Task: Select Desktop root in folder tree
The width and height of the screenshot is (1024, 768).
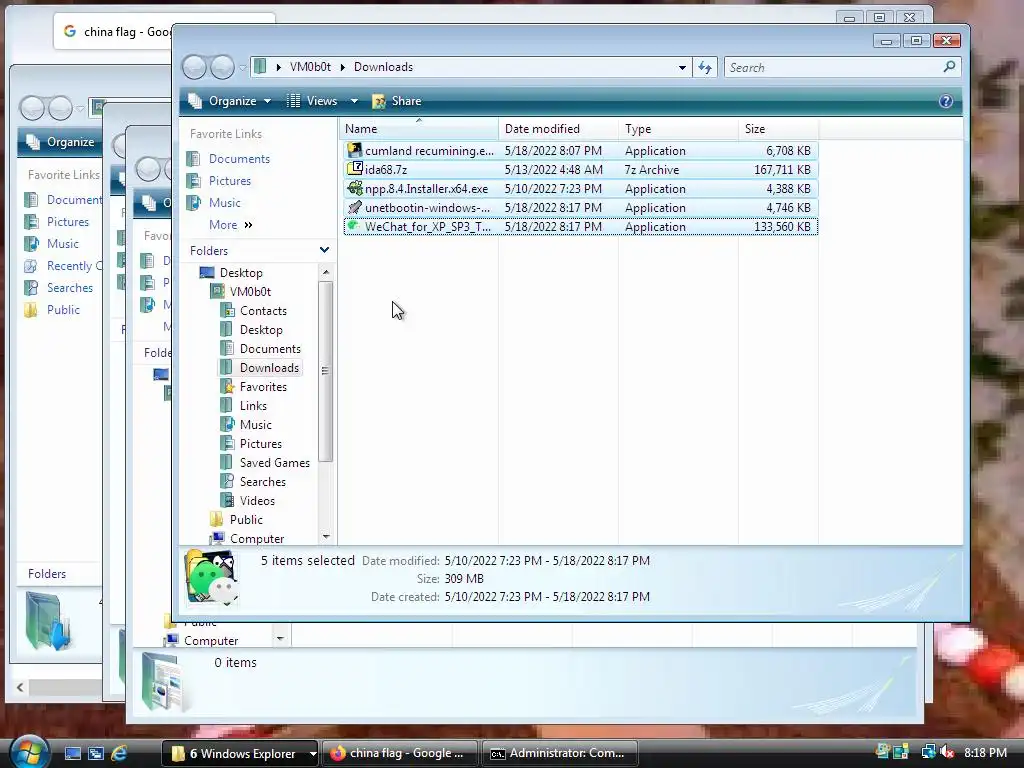Action: click(x=241, y=272)
